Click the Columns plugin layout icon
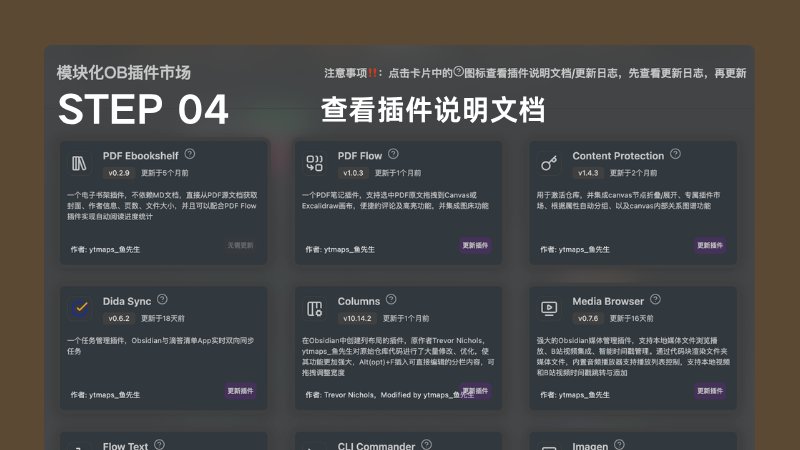The height and width of the screenshot is (450, 800). 314,309
